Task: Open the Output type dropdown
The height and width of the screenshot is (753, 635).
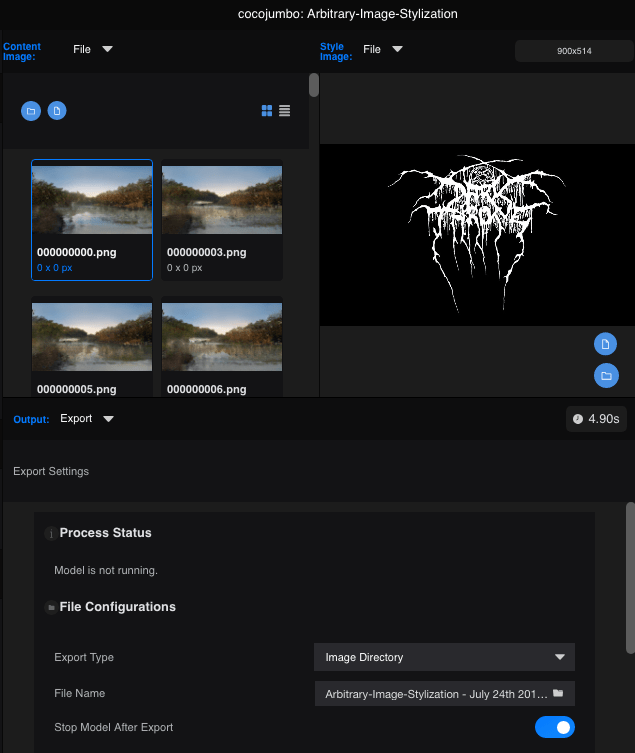Action: (88, 419)
